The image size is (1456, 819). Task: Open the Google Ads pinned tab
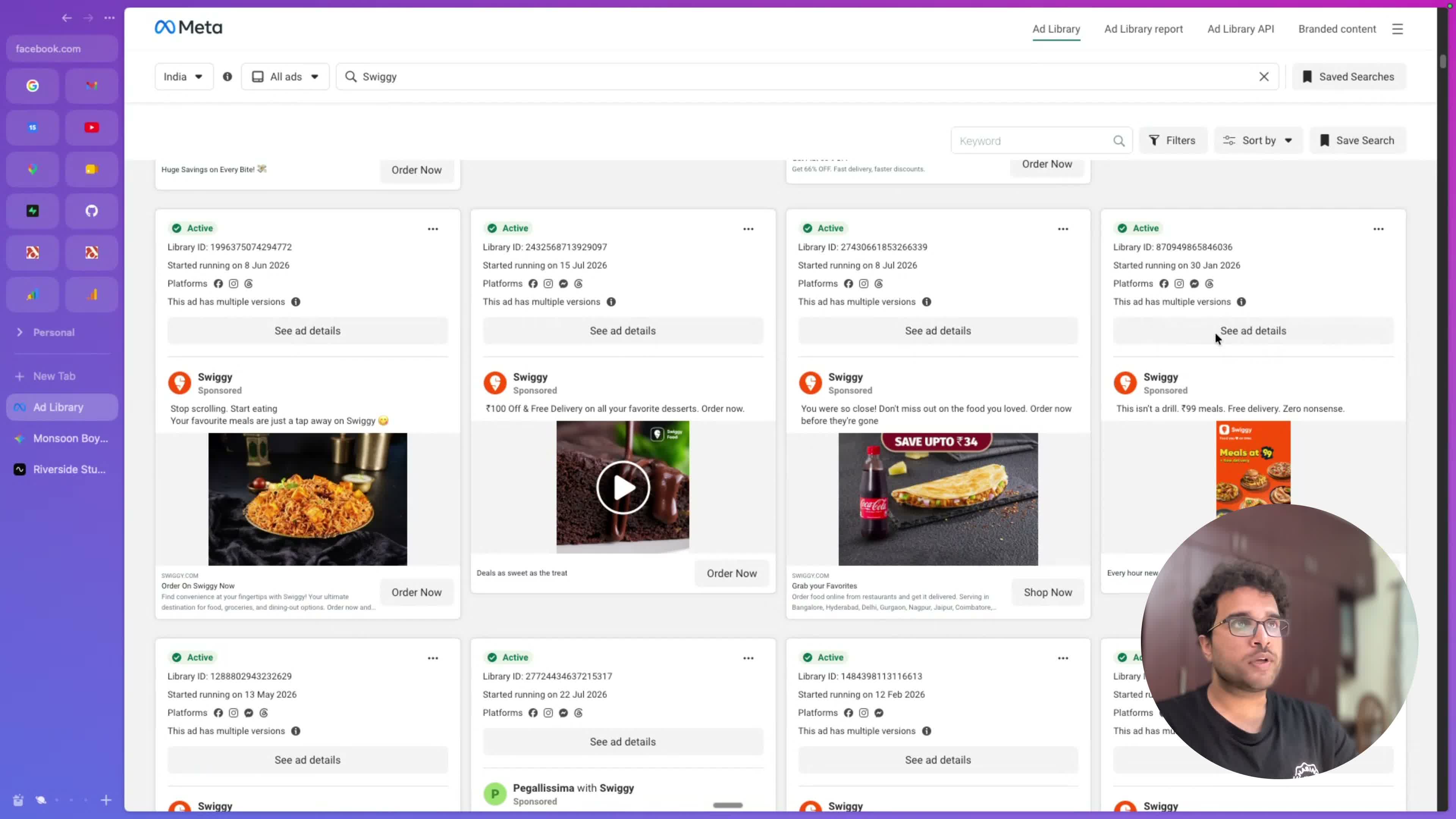[x=33, y=295]
